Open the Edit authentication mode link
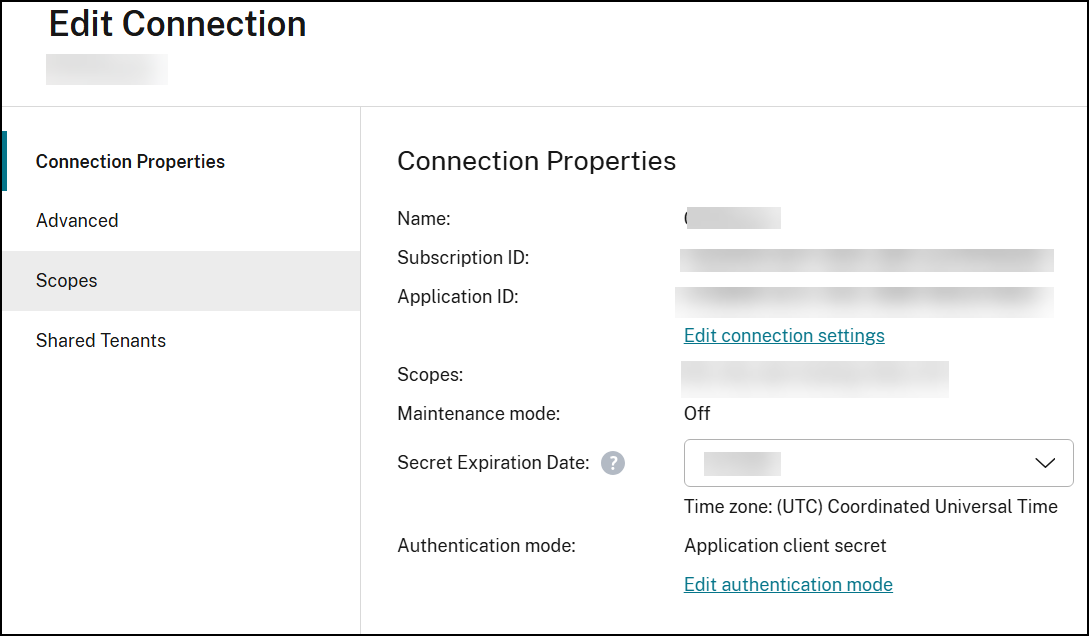1089x636 pixels. [788, 585]
